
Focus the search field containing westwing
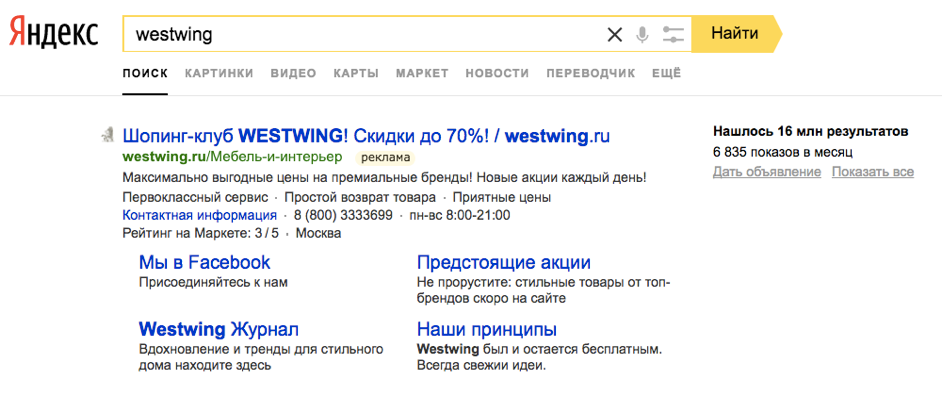pyautogui.click(x=362, y=34)
